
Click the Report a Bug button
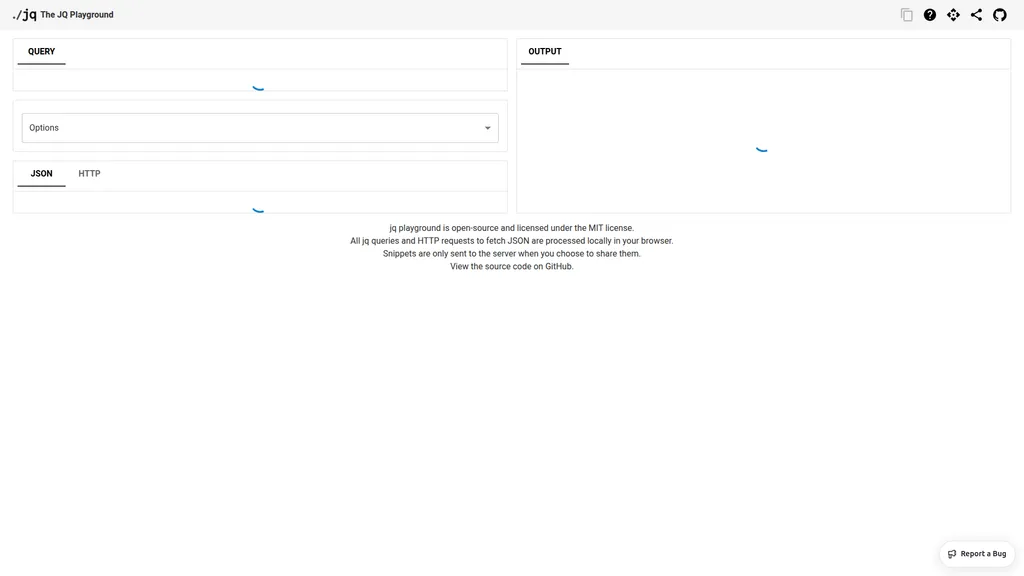point(977,554)
